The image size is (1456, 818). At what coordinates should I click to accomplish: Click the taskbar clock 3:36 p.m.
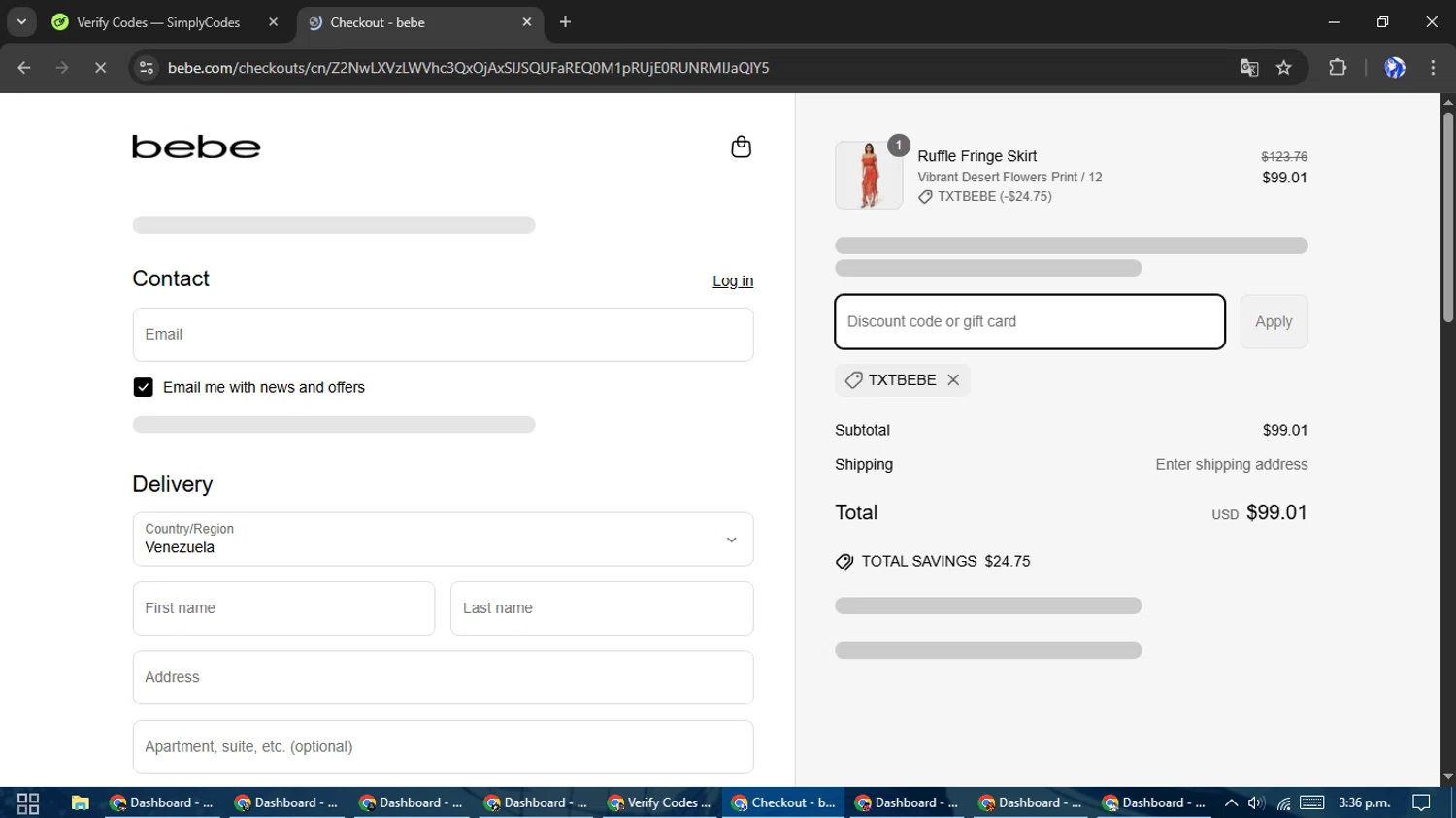tap(1365, 803)
